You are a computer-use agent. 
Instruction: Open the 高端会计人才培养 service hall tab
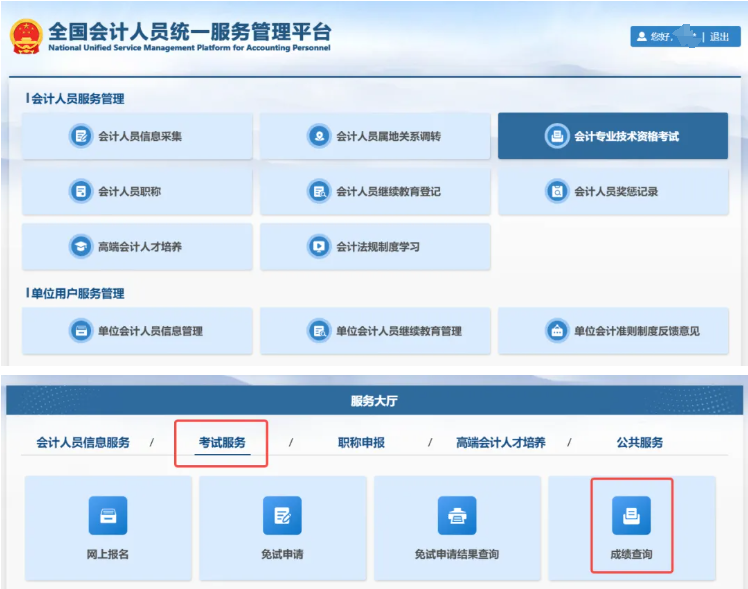pyautogui.click(x=501, y=442)
